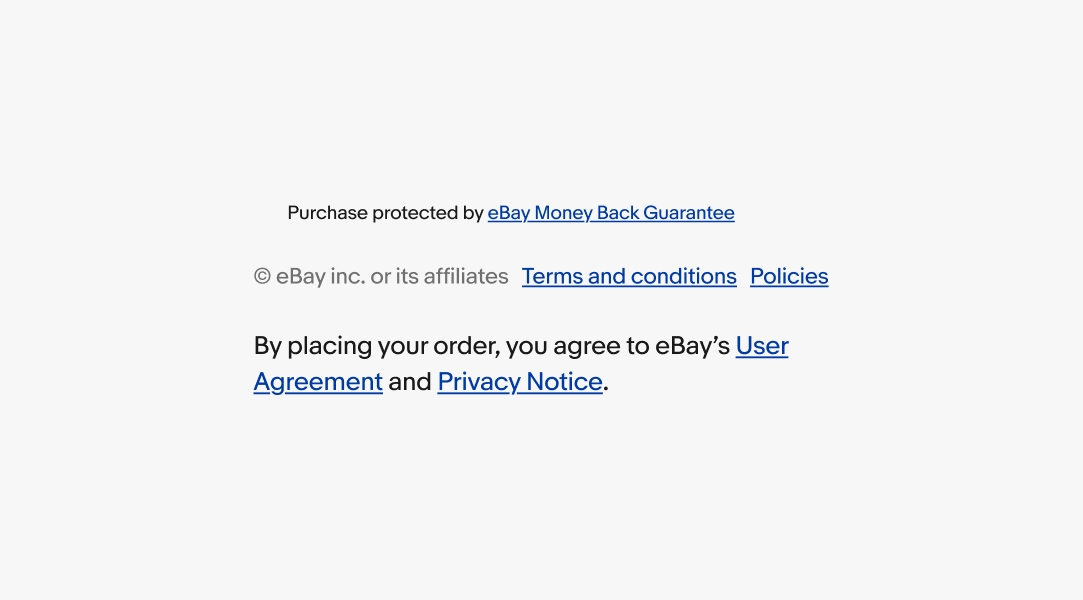Open Privacy Notice after the word and
Image resolution: width=1083 pixels, height=600 pixels.
519,381
